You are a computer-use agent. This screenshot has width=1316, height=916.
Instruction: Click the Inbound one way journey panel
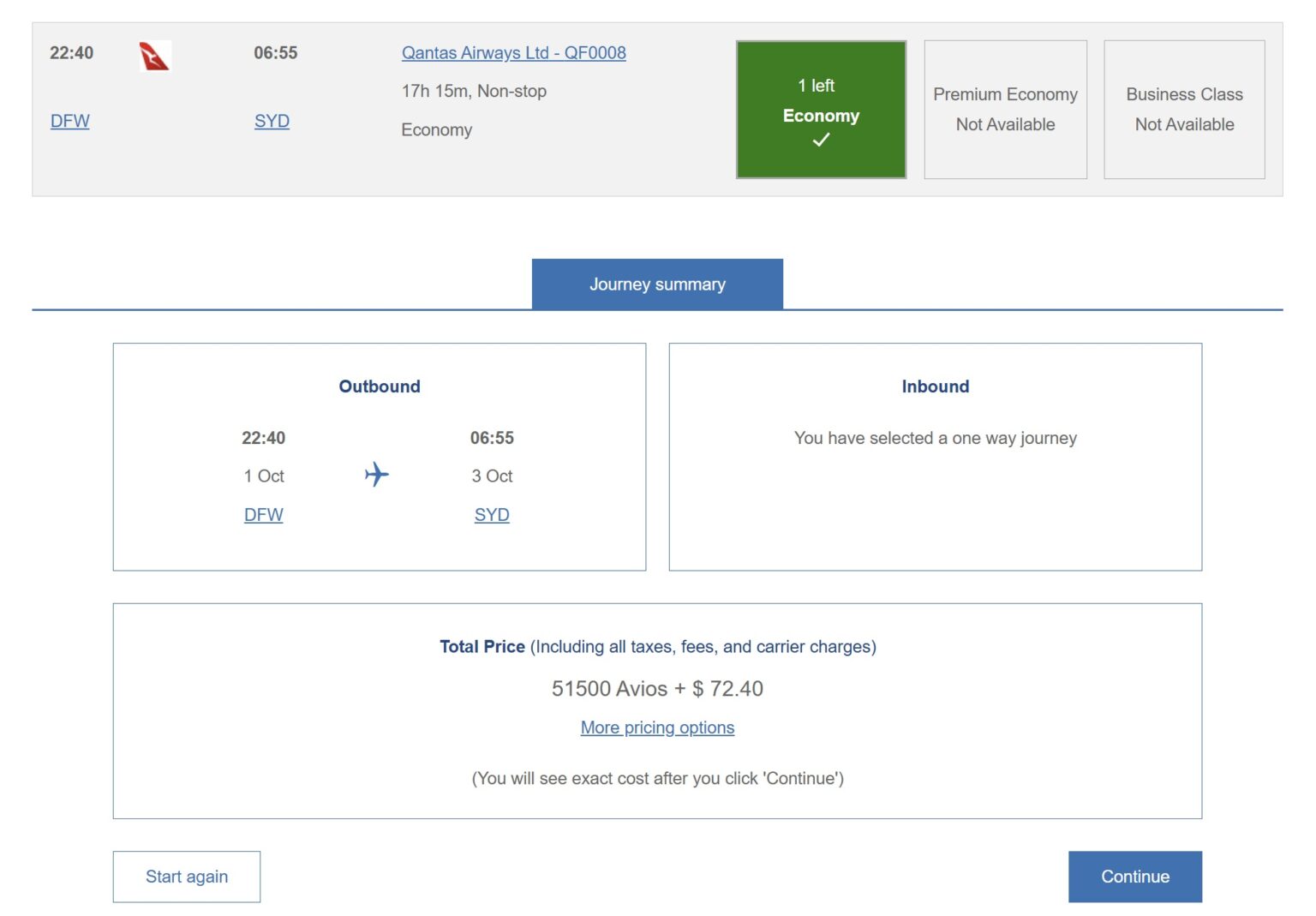pyautogui.click(x=936, y=438)
